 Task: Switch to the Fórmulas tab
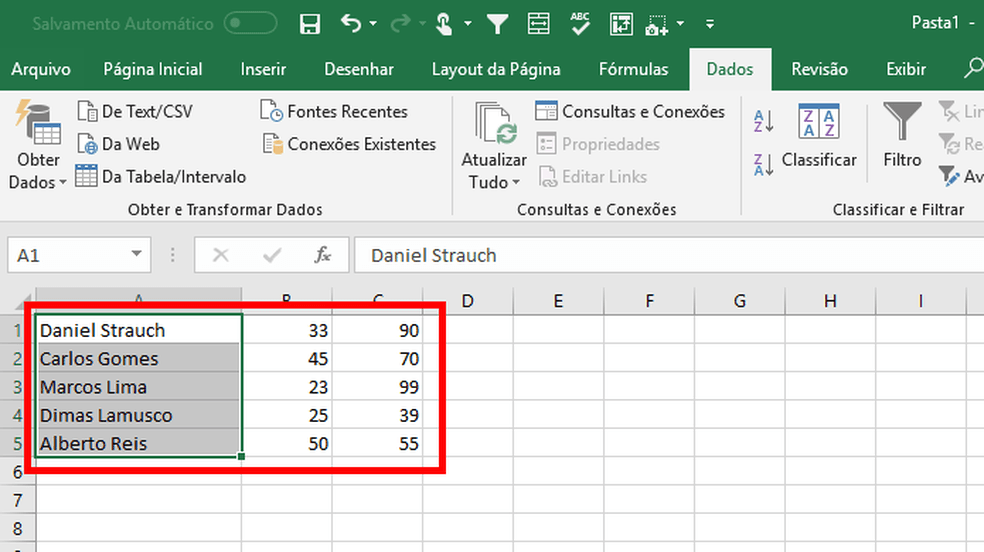[x=633, y=69]
